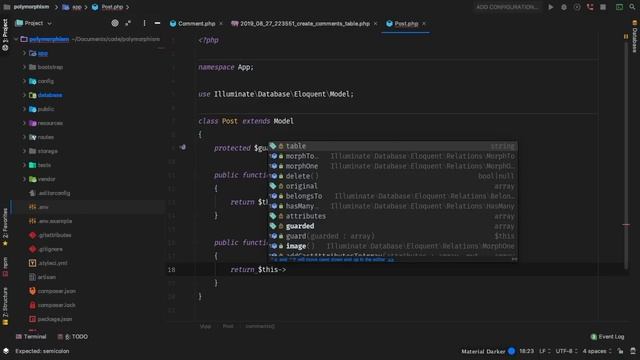
Task: Open the 6: TODO tool window
Action: coord(73,337)
